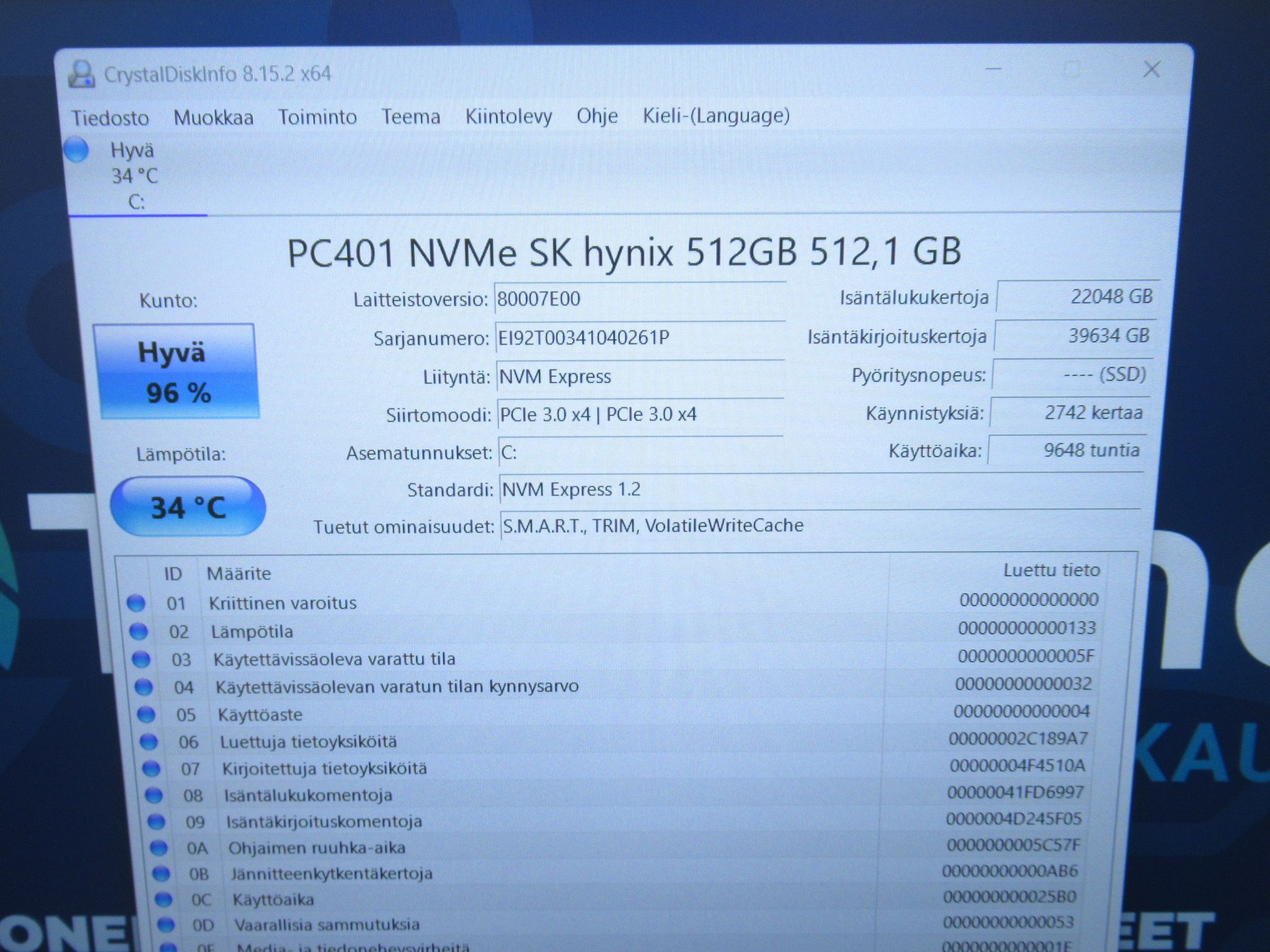1270x952 pixels.
Task: Click the Hyvä 96 % health status button
Action: 177,371
